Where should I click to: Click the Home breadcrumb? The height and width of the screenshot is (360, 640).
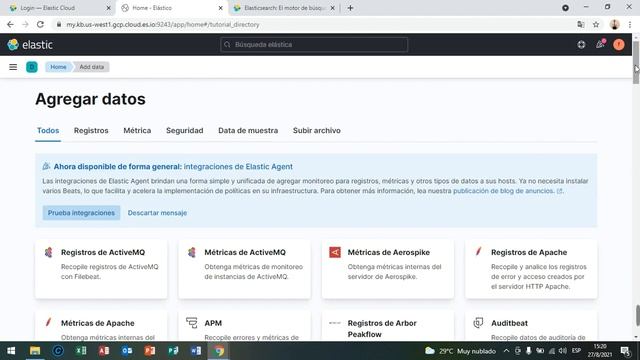[58, 67]
